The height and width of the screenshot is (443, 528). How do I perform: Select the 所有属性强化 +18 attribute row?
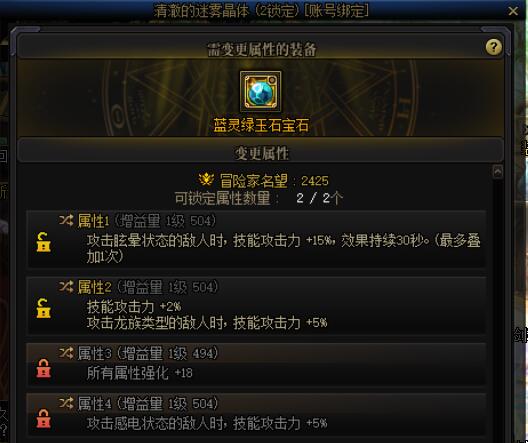tap(256, 364)
